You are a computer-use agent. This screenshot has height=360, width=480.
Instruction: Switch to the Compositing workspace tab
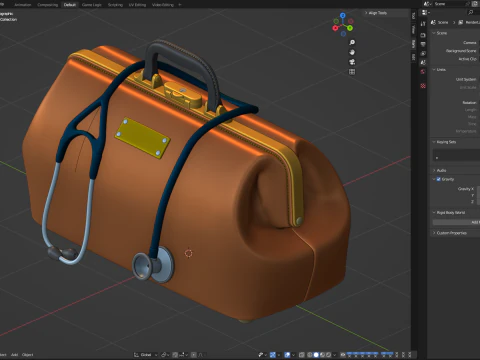pyautogui.click(x=47, y=5)
